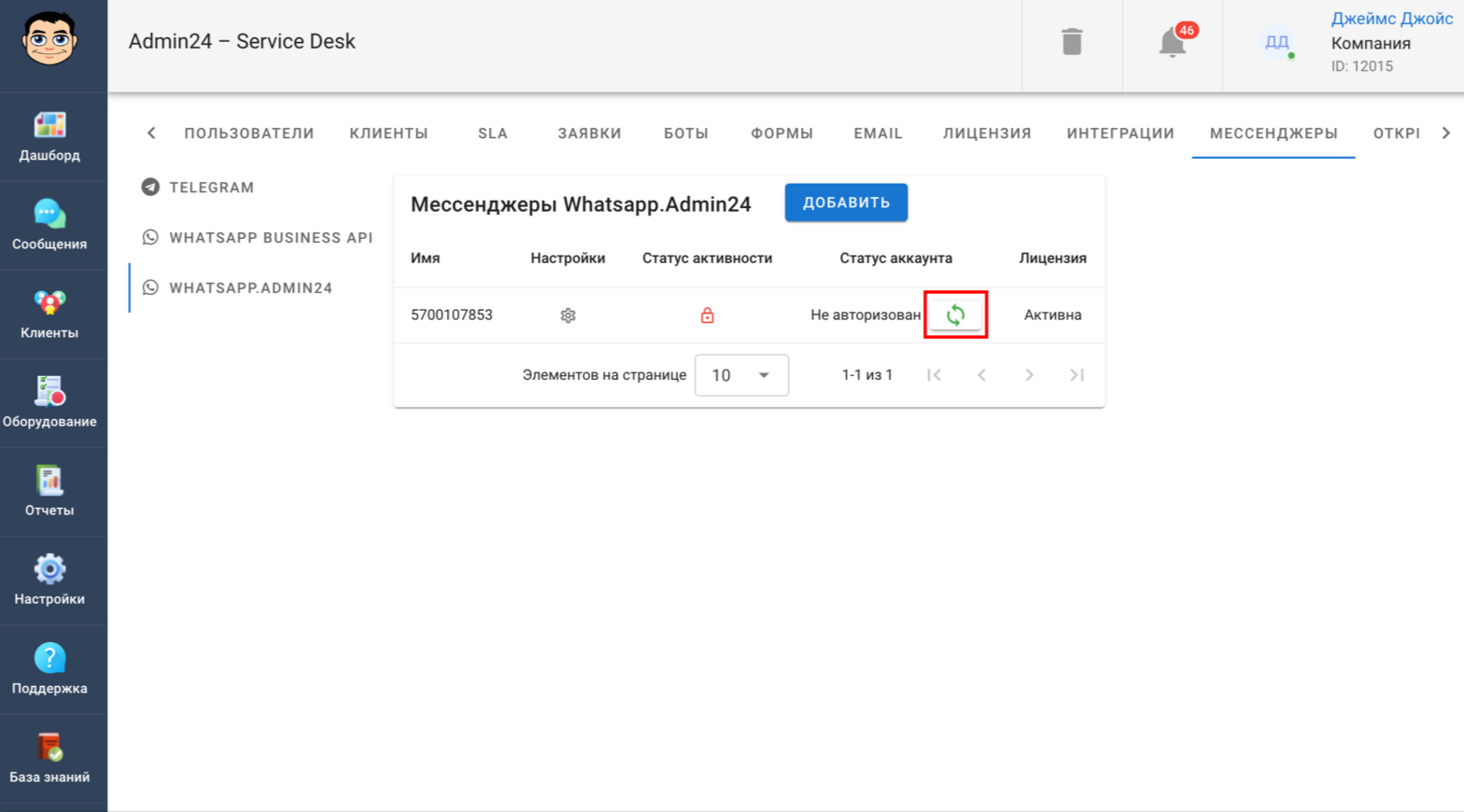
Task: Click the ID: 12015 text
Action: point(1361,66)
